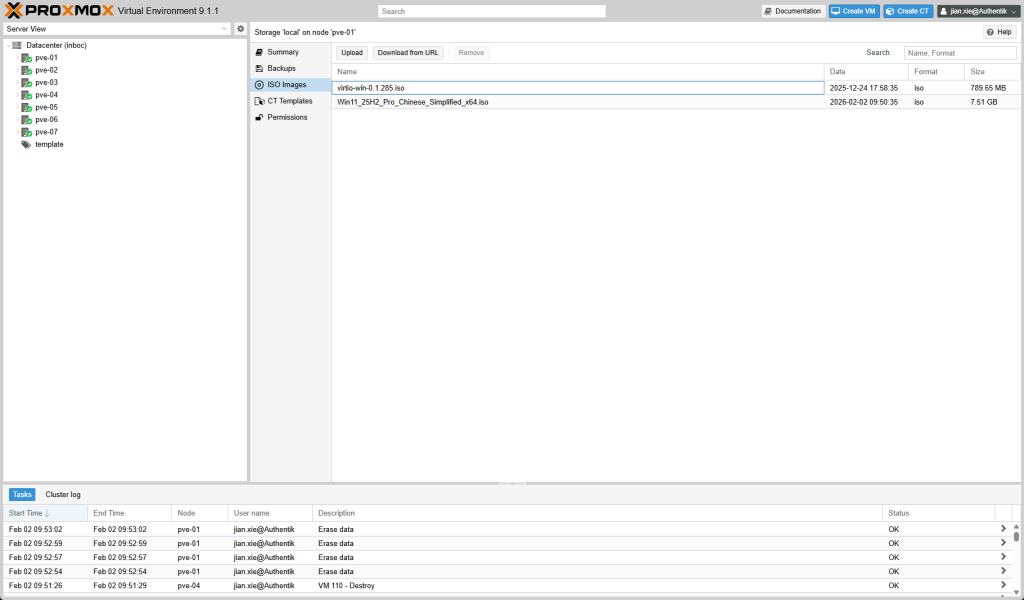Screen dimensions: 1024x600
Task: Click in the Name, Format search field
Action: 958,52
